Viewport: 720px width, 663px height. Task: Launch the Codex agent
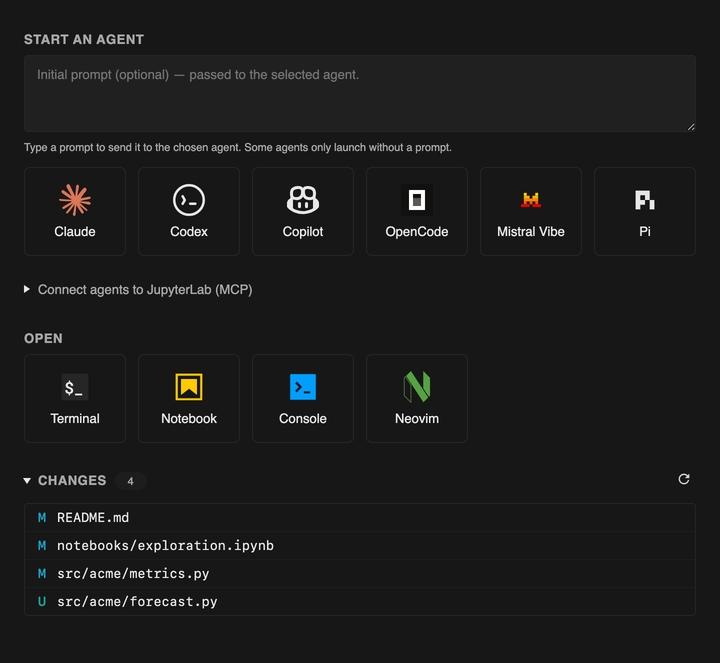point(189,211)
